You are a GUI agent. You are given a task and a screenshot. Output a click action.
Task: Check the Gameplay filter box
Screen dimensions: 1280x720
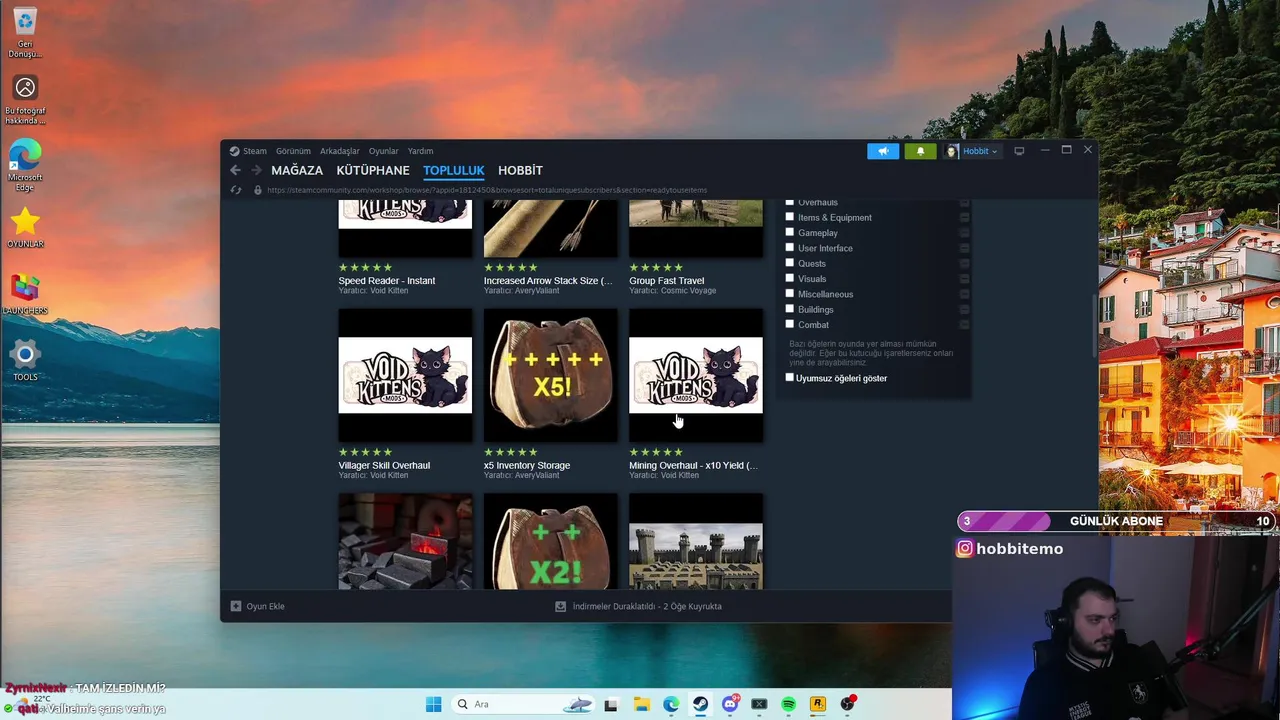pos(790,232)
